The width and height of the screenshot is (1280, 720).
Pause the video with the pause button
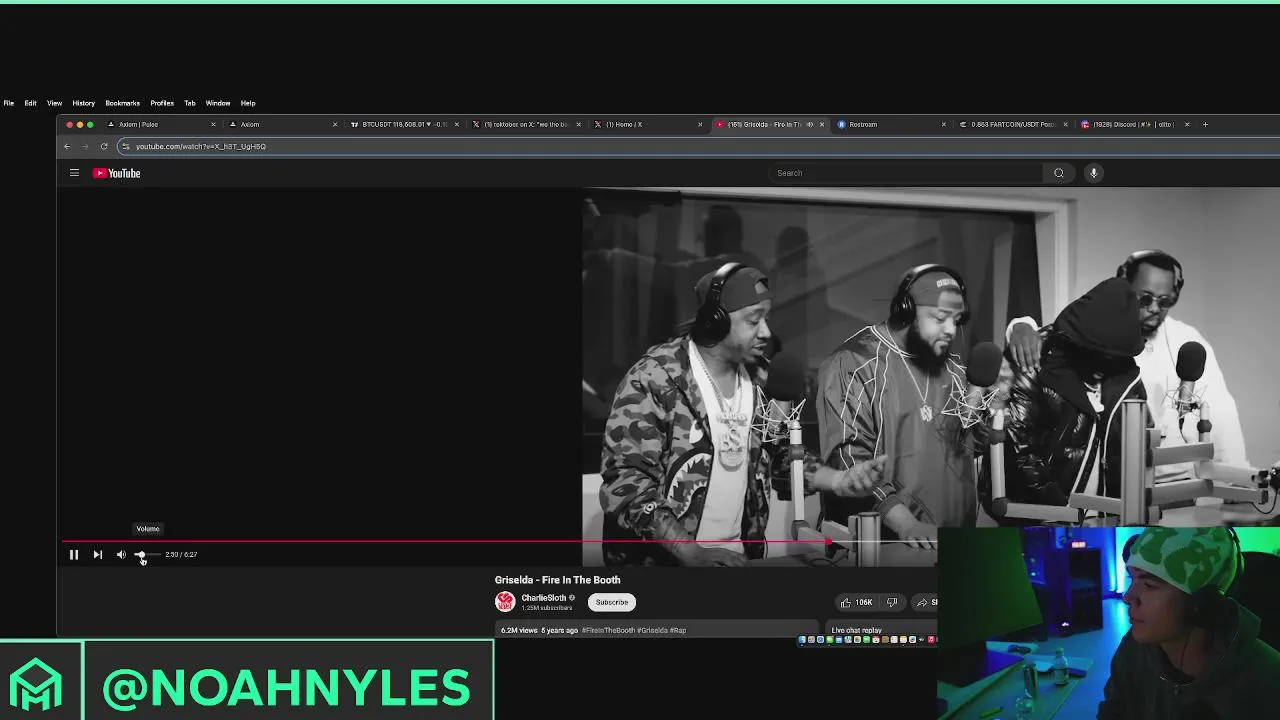(73, 554)
